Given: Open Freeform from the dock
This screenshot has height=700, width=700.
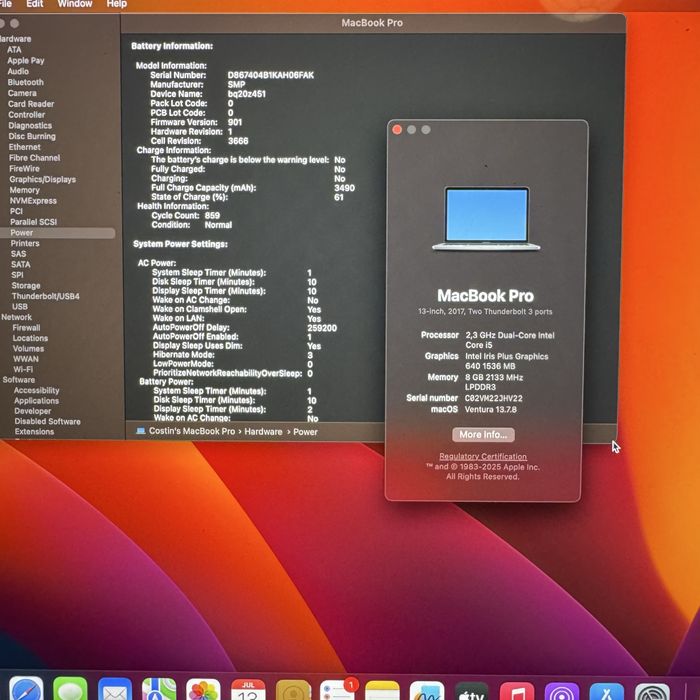Looking at the screenshot, I should pos(427,691).
